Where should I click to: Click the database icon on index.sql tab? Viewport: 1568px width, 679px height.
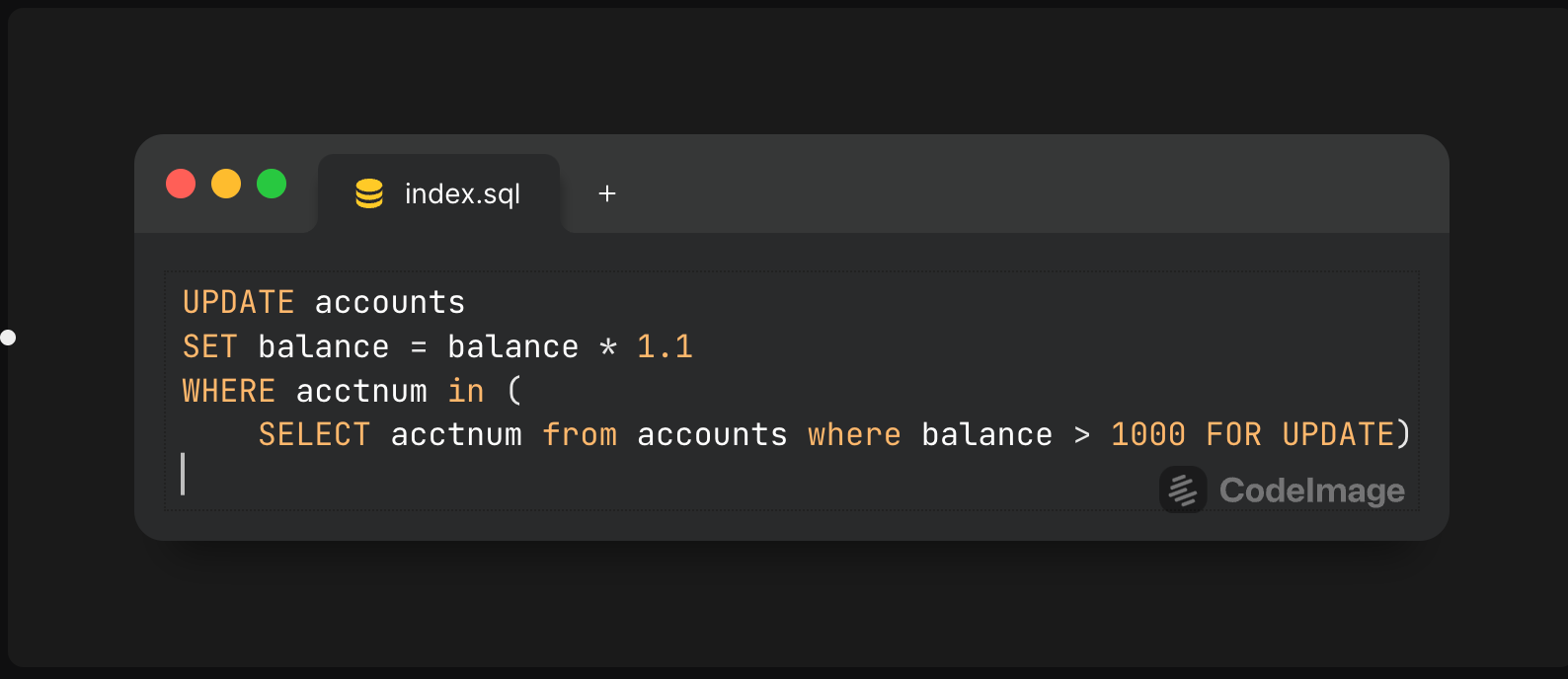369,193
